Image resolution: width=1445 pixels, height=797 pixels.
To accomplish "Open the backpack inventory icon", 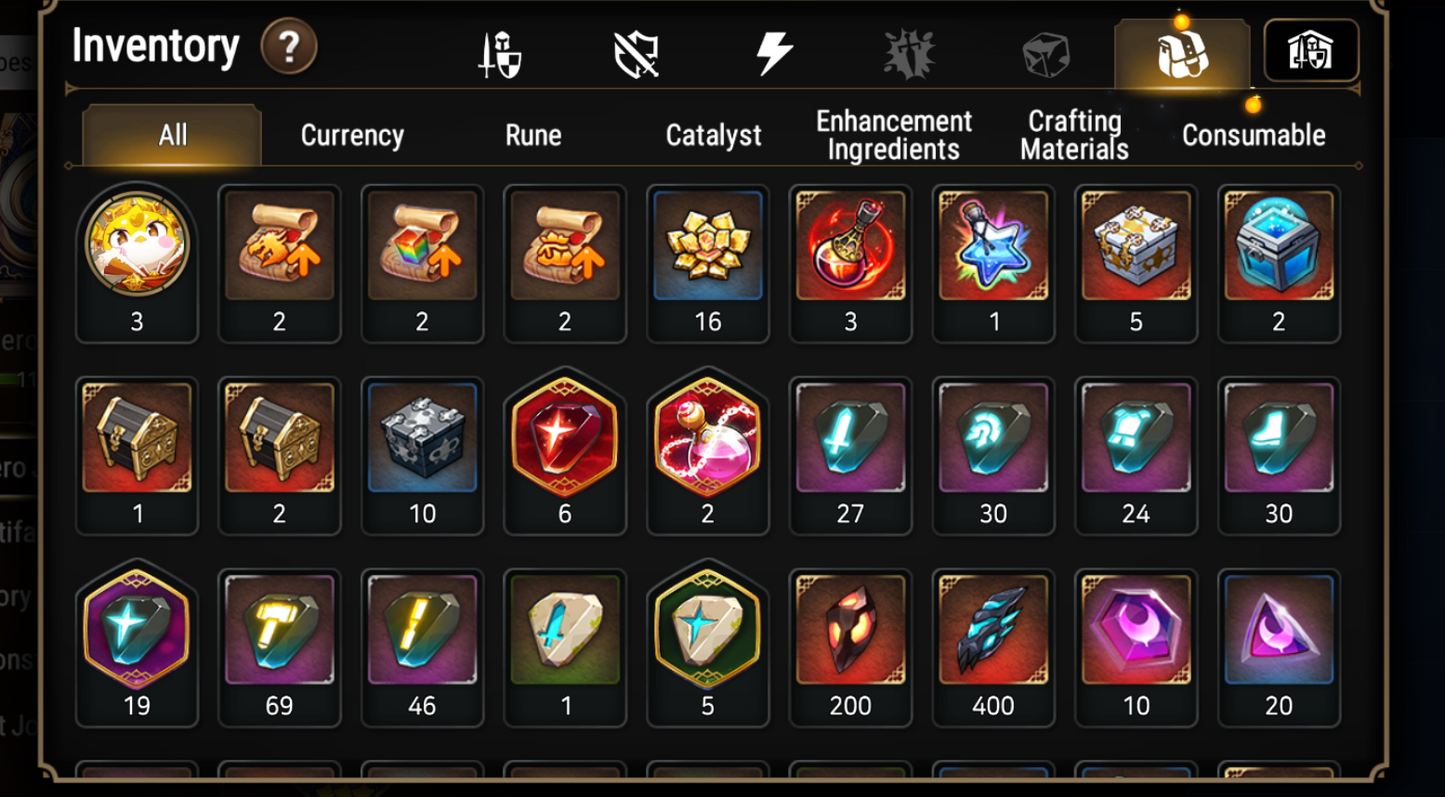I will 1182,55.
